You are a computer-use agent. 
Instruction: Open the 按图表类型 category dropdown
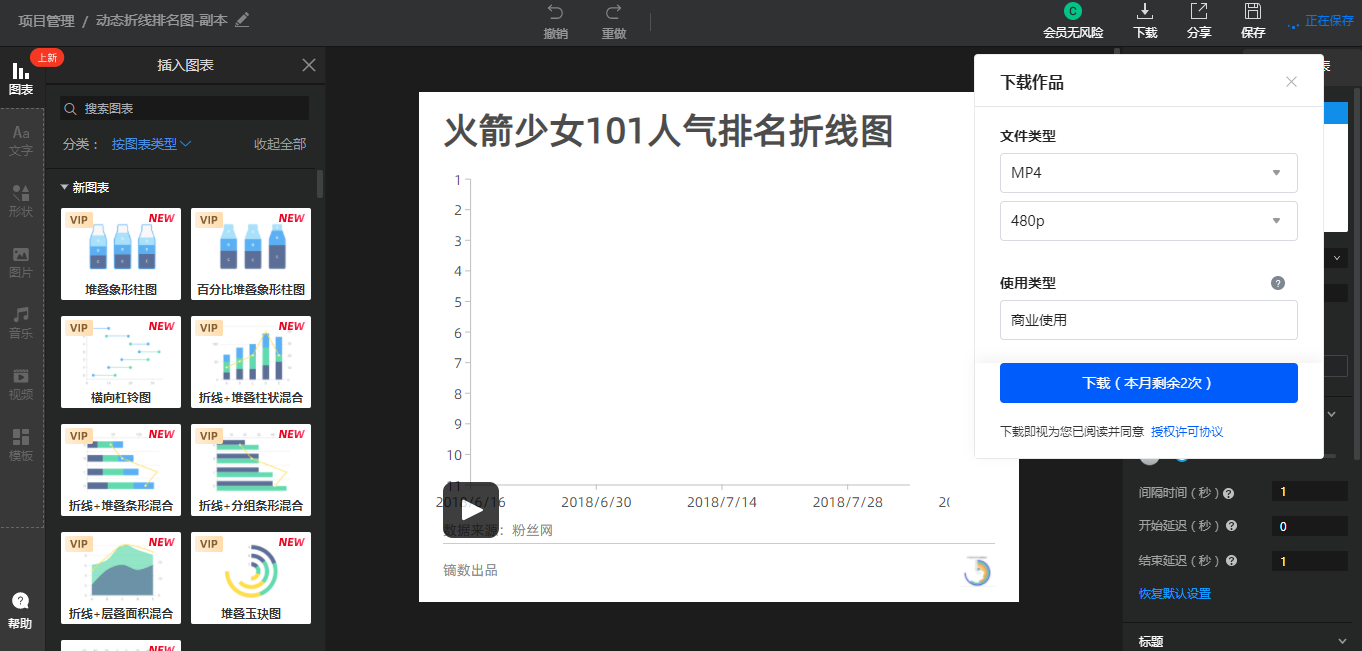[151, 144]
